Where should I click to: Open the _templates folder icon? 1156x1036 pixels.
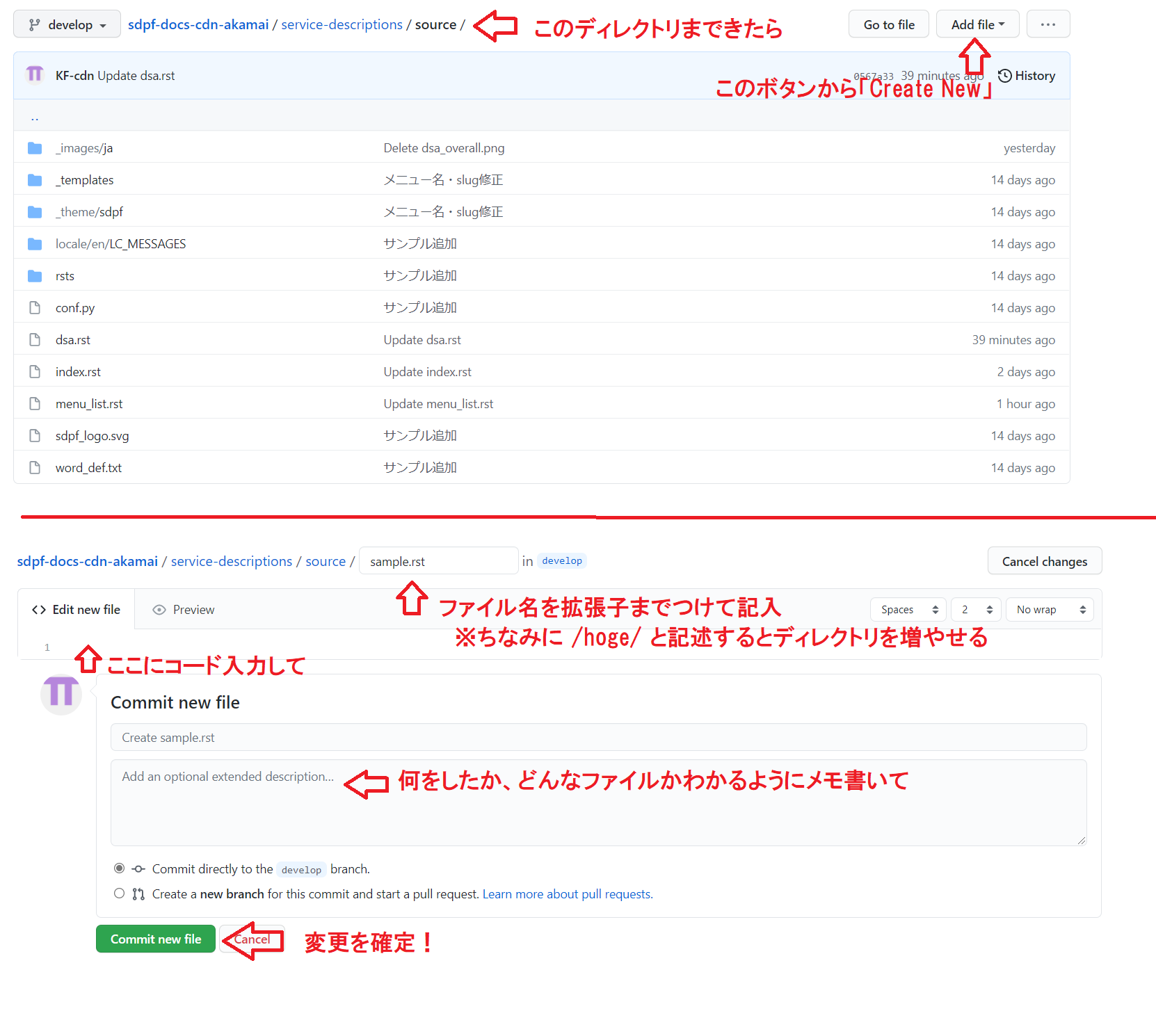pyautogui.click(x=35, y=180)
